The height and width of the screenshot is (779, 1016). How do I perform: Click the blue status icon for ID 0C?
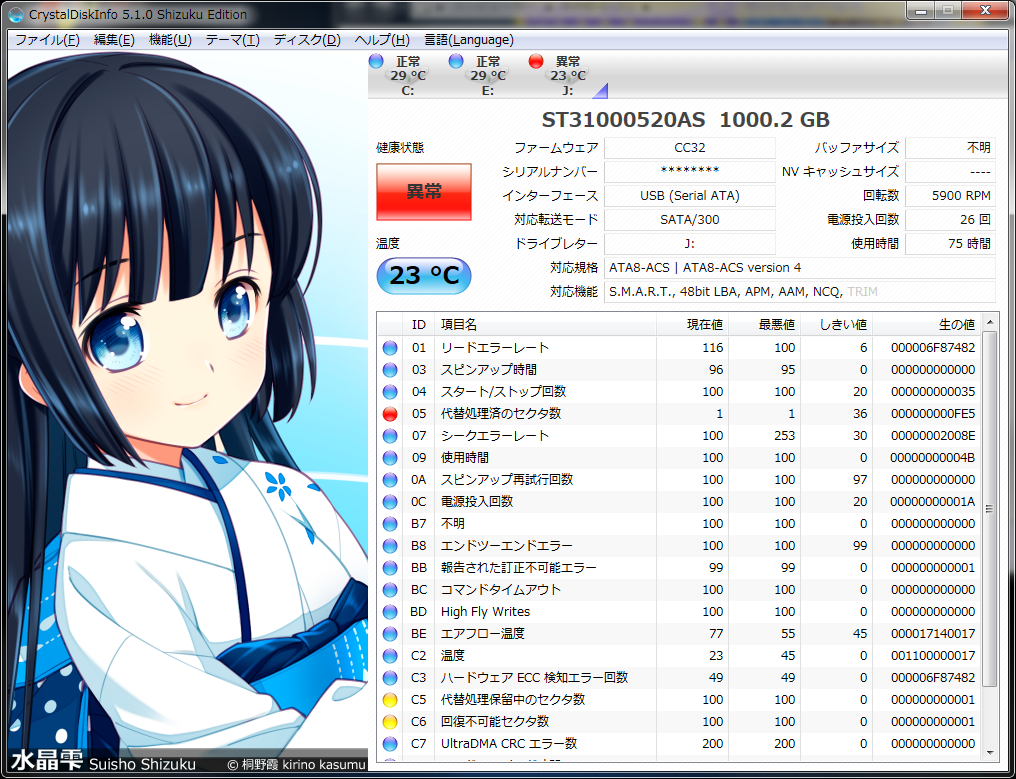(x=390, y=502)
